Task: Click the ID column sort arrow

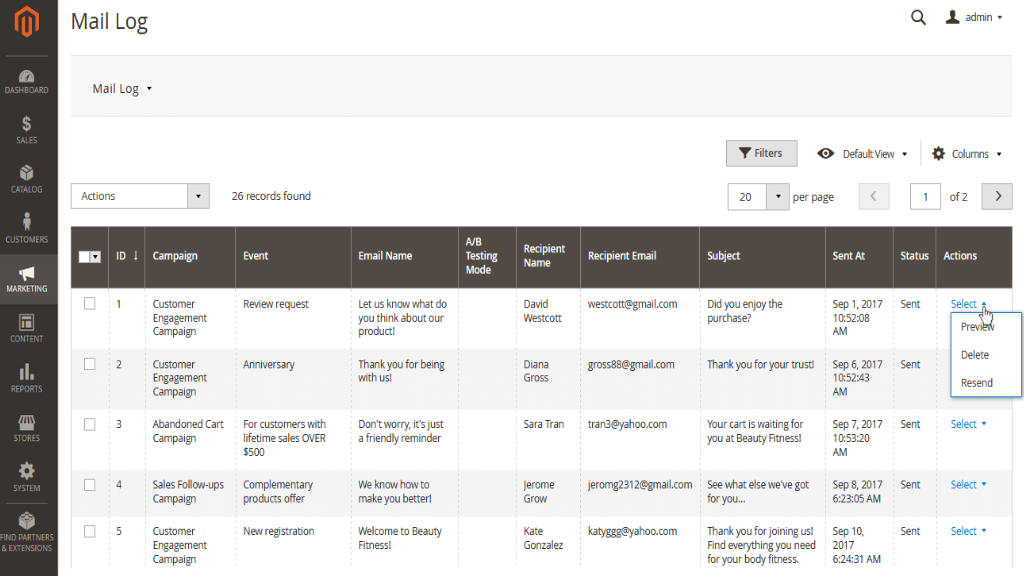Action: 136,255
